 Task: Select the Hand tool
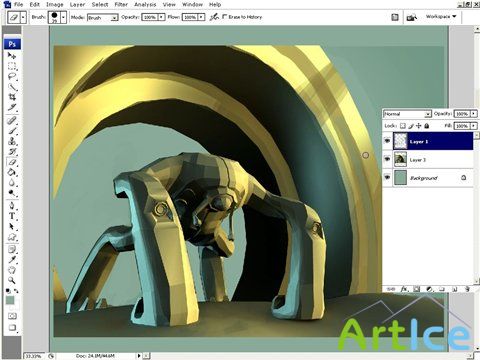pos(12,270)
